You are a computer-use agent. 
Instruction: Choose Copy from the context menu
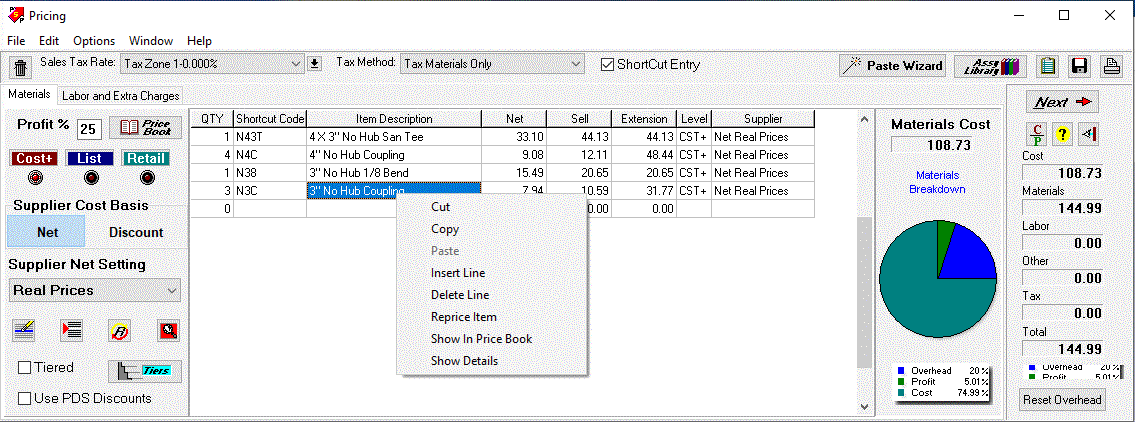click(x=492, y=229)
